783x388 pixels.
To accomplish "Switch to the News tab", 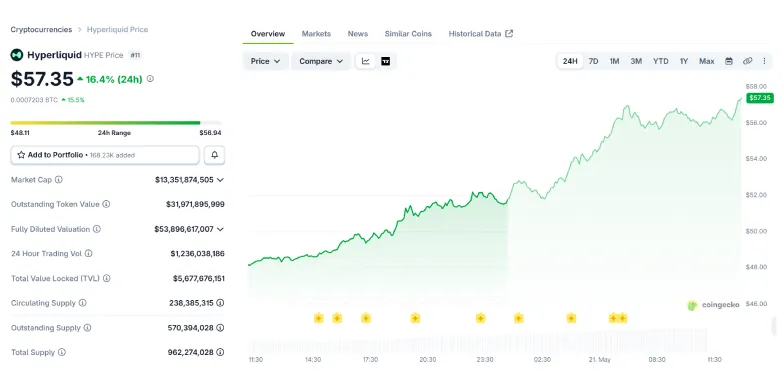I will tap(358, 34).
